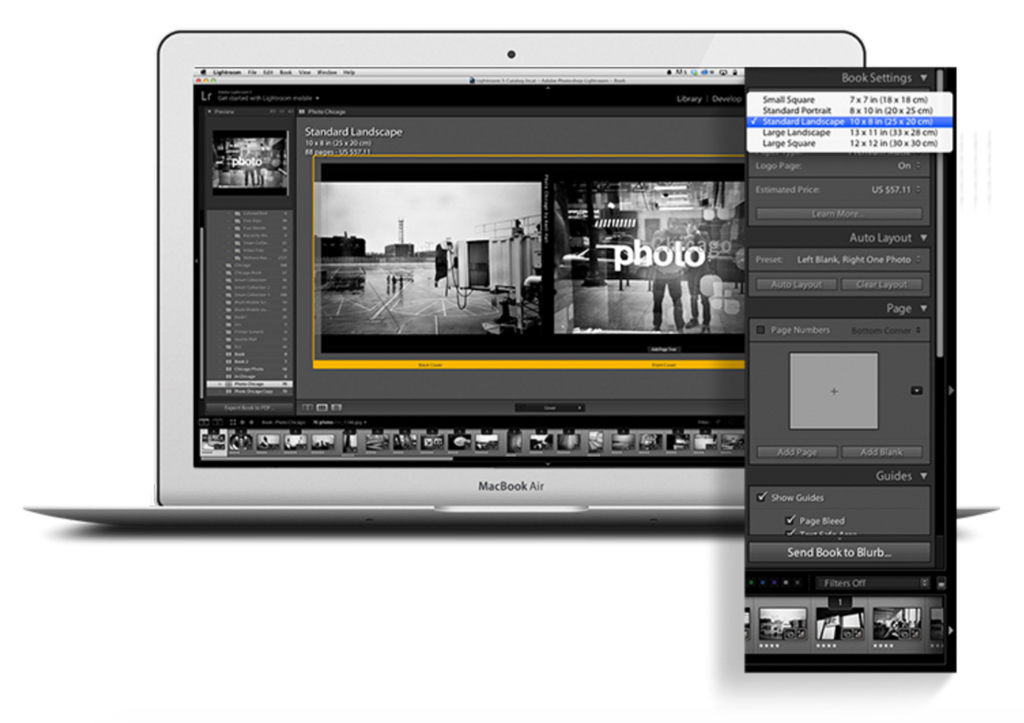The width and height of the screenshot is (1024, 723).
Task: Click the Lr logo identity plate
Action: coord(206,96)
